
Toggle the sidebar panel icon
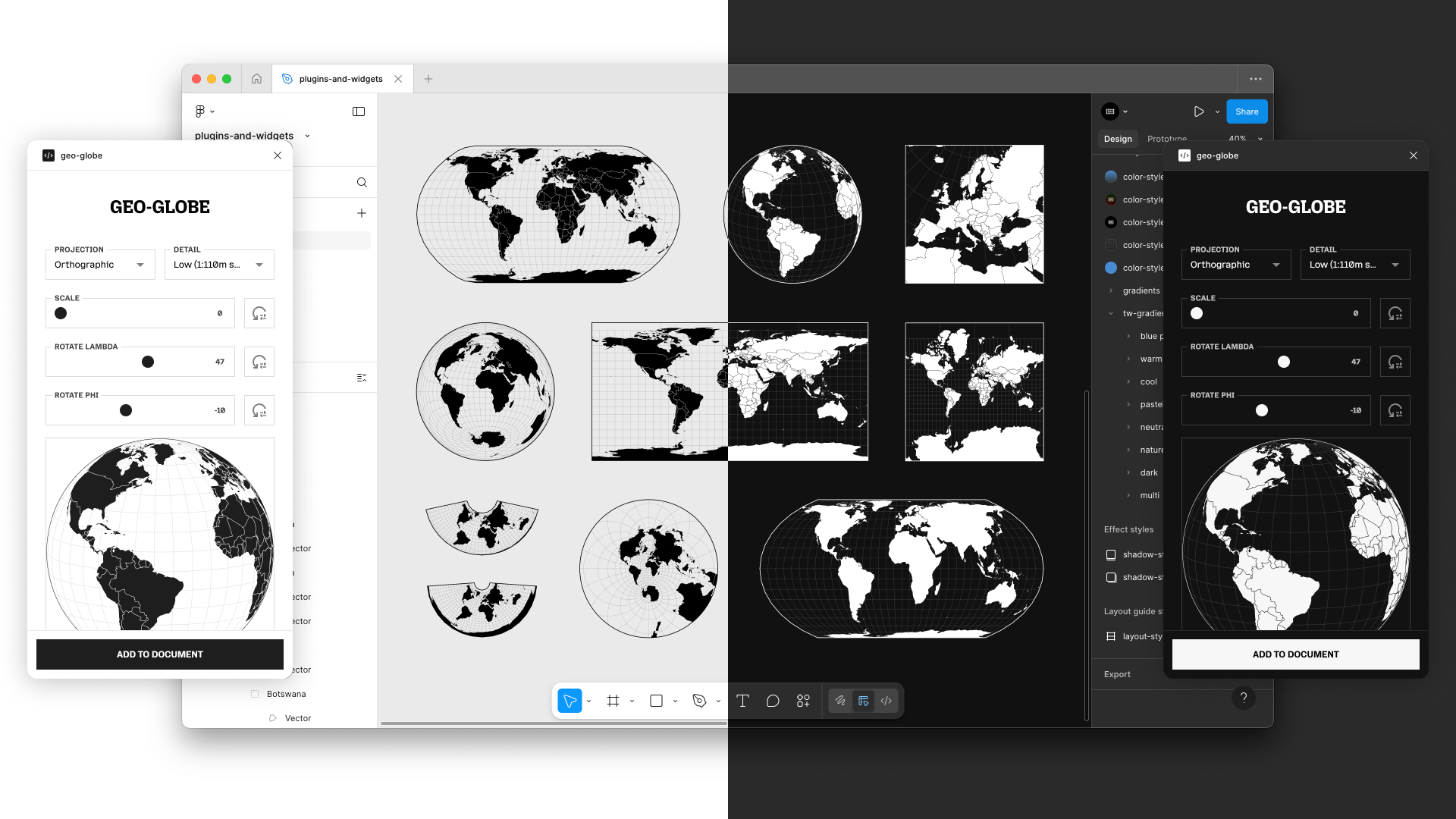(x=359, y=111)
